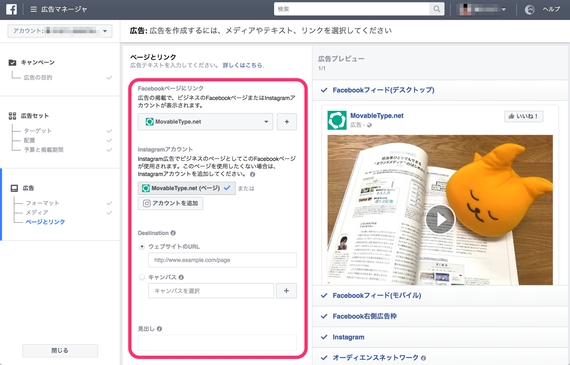Open the profile name dropdown arrow
This screenshot has width=570, height=365.
click(503, 9)
